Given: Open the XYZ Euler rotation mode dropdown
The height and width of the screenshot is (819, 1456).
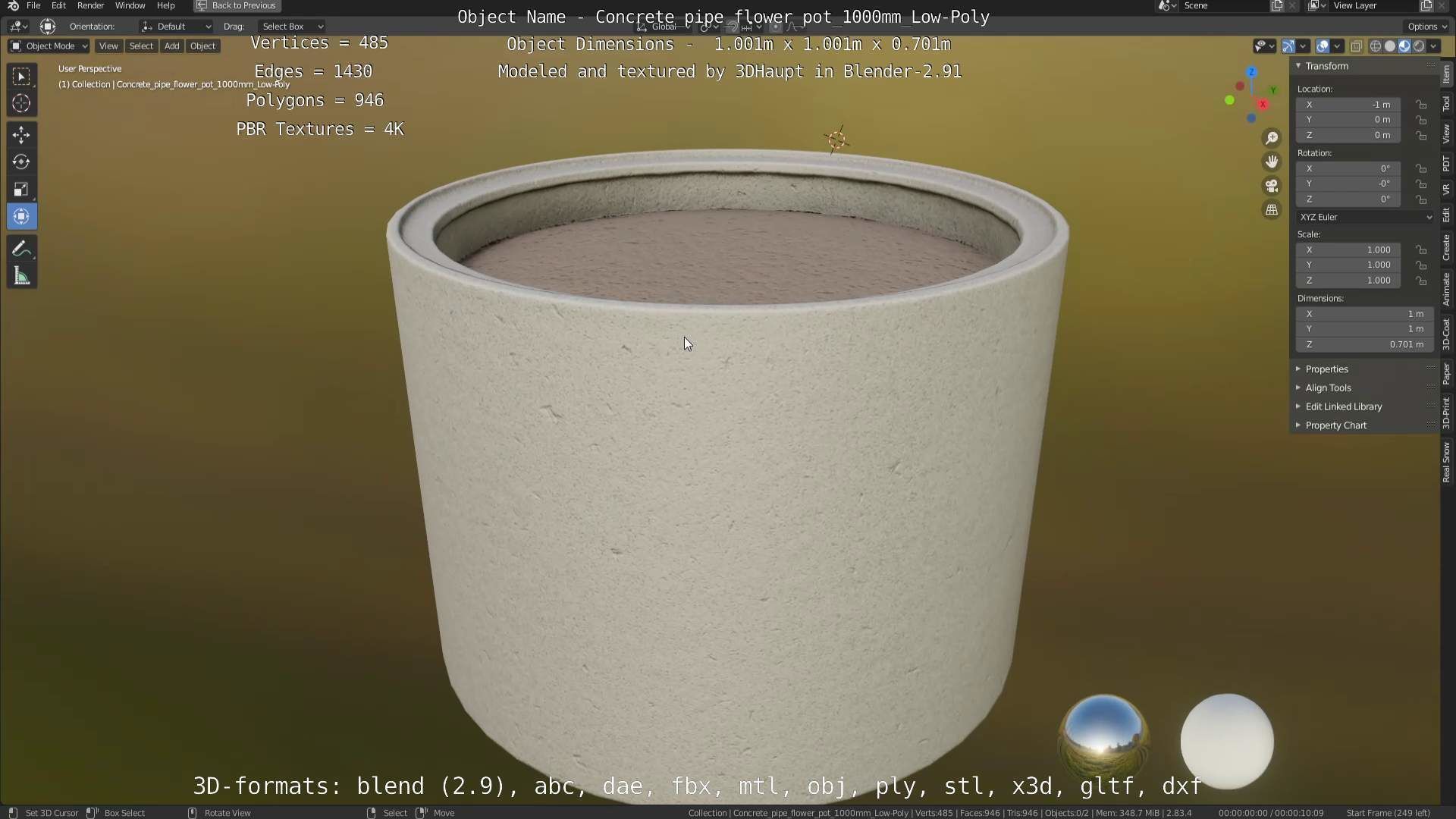Looking at the screenshot, I should [1365, 217].
